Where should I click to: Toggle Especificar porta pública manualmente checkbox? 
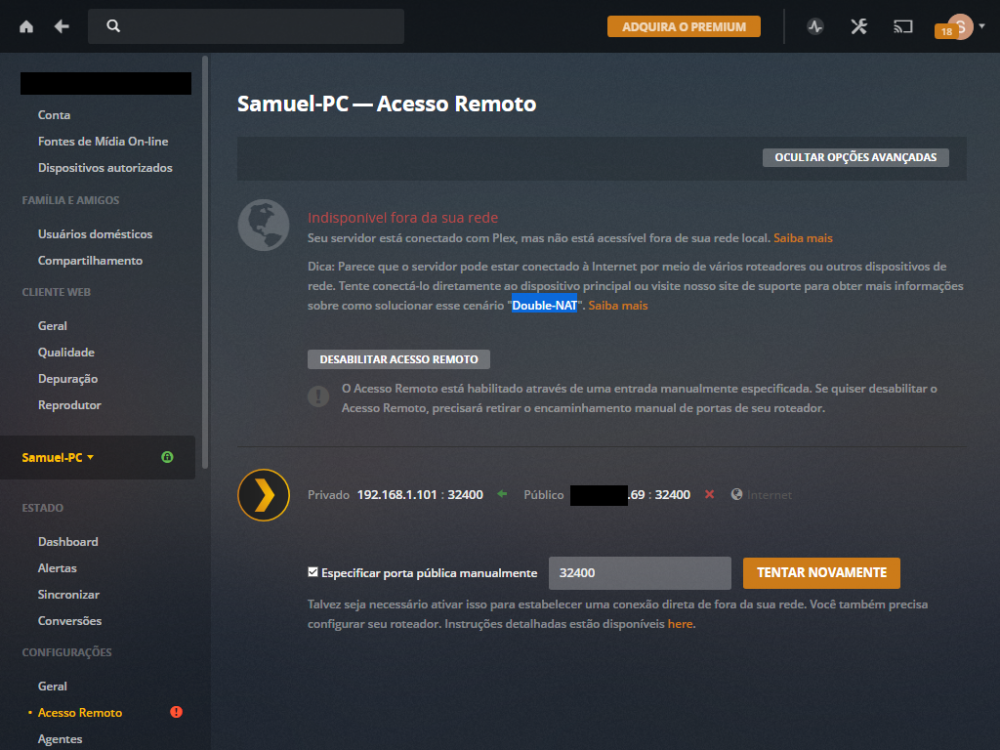coord(312,572)
